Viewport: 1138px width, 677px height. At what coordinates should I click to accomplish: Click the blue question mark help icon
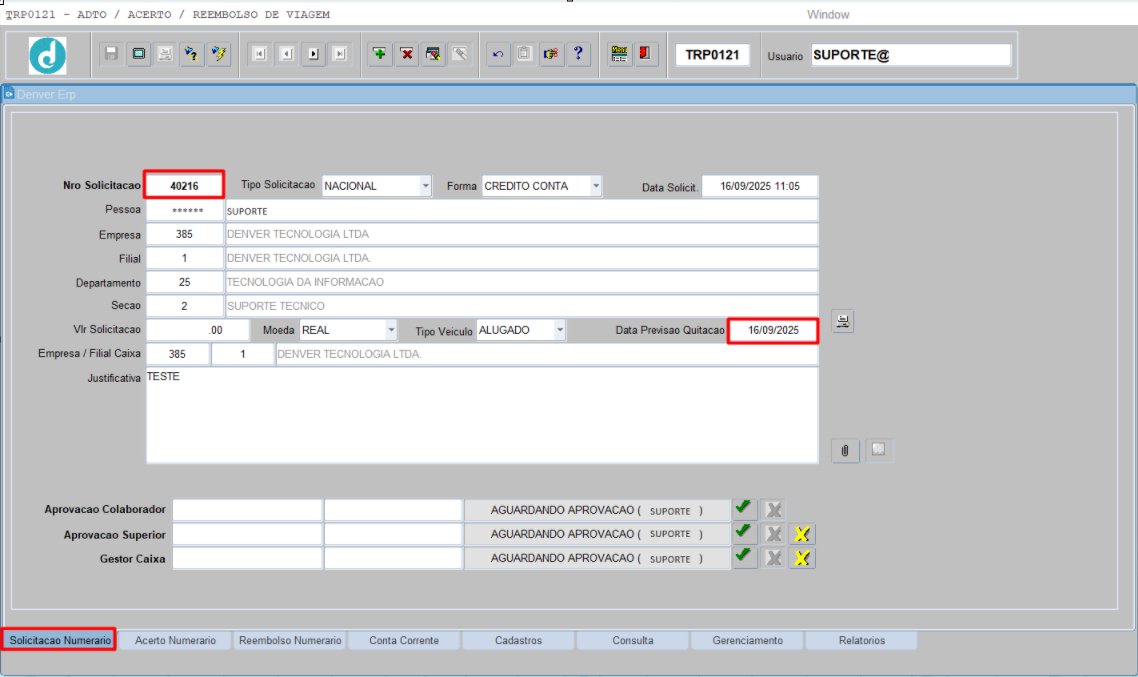coord(578,54)
